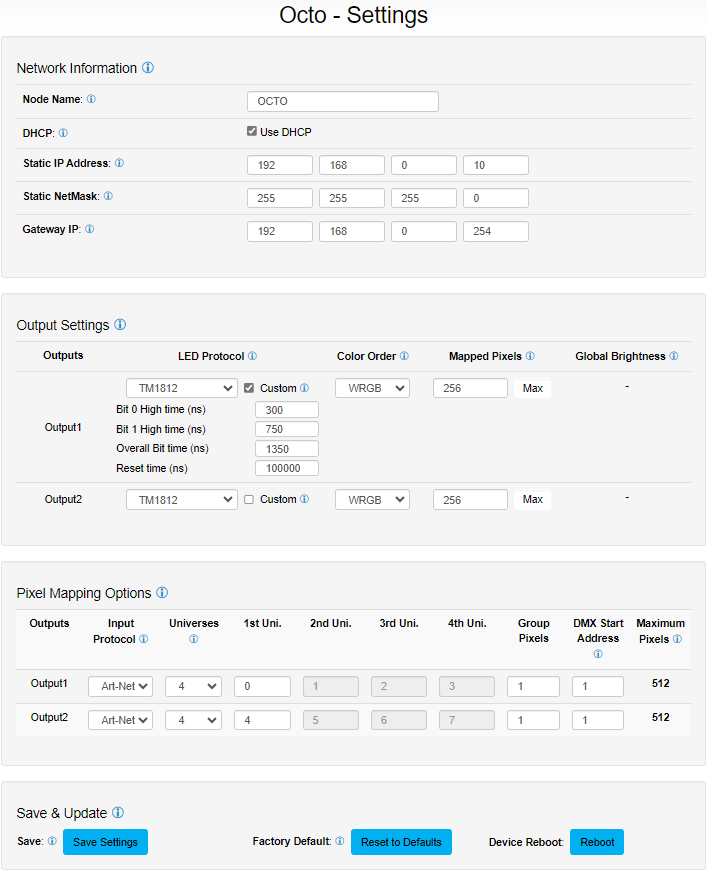Click the info icon beside Output2 Custom

tap(304, 499)
